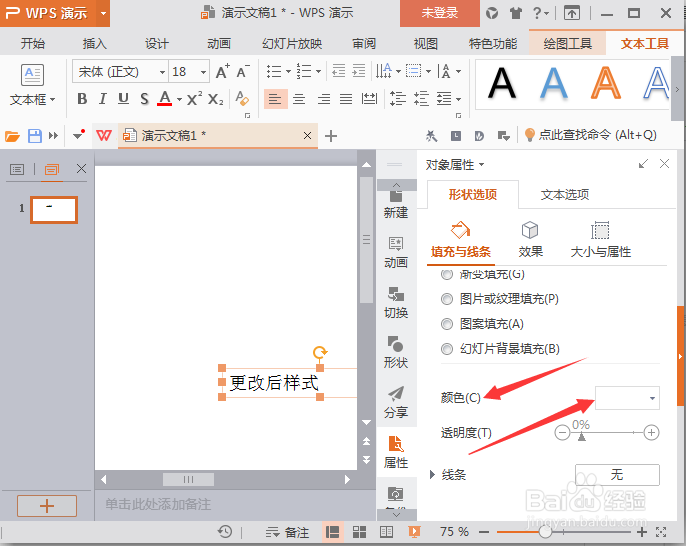The width and height of the screenshot is (686, 546).
Task: Click the 点此查找命令 search field
Action: pos(591,135)
